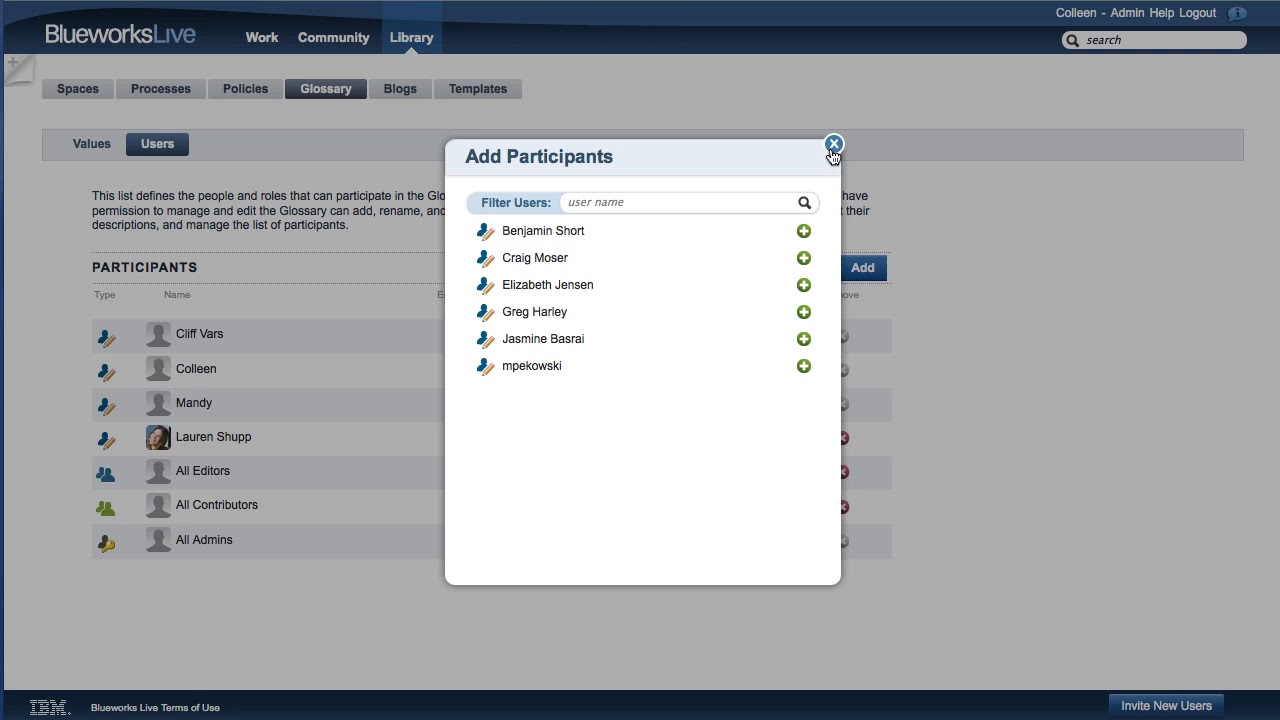
Task: Click the top search box
Action: (x=1160, y=40)
